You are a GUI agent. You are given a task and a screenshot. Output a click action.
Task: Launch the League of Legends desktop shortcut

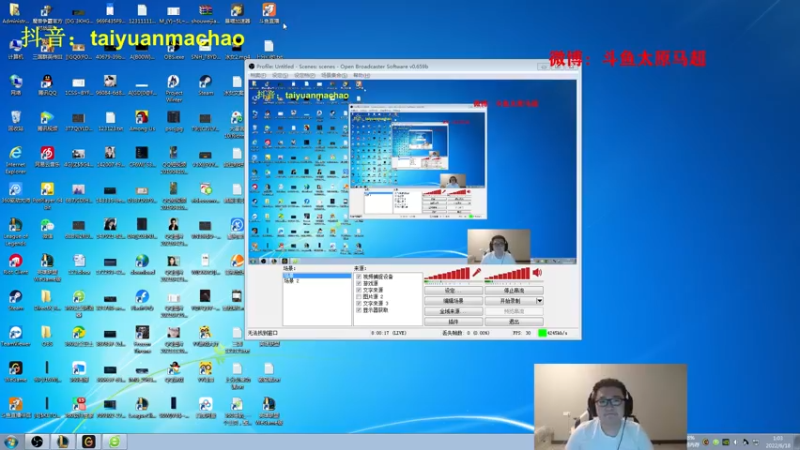pyautogui.click(x=15, y=232)
